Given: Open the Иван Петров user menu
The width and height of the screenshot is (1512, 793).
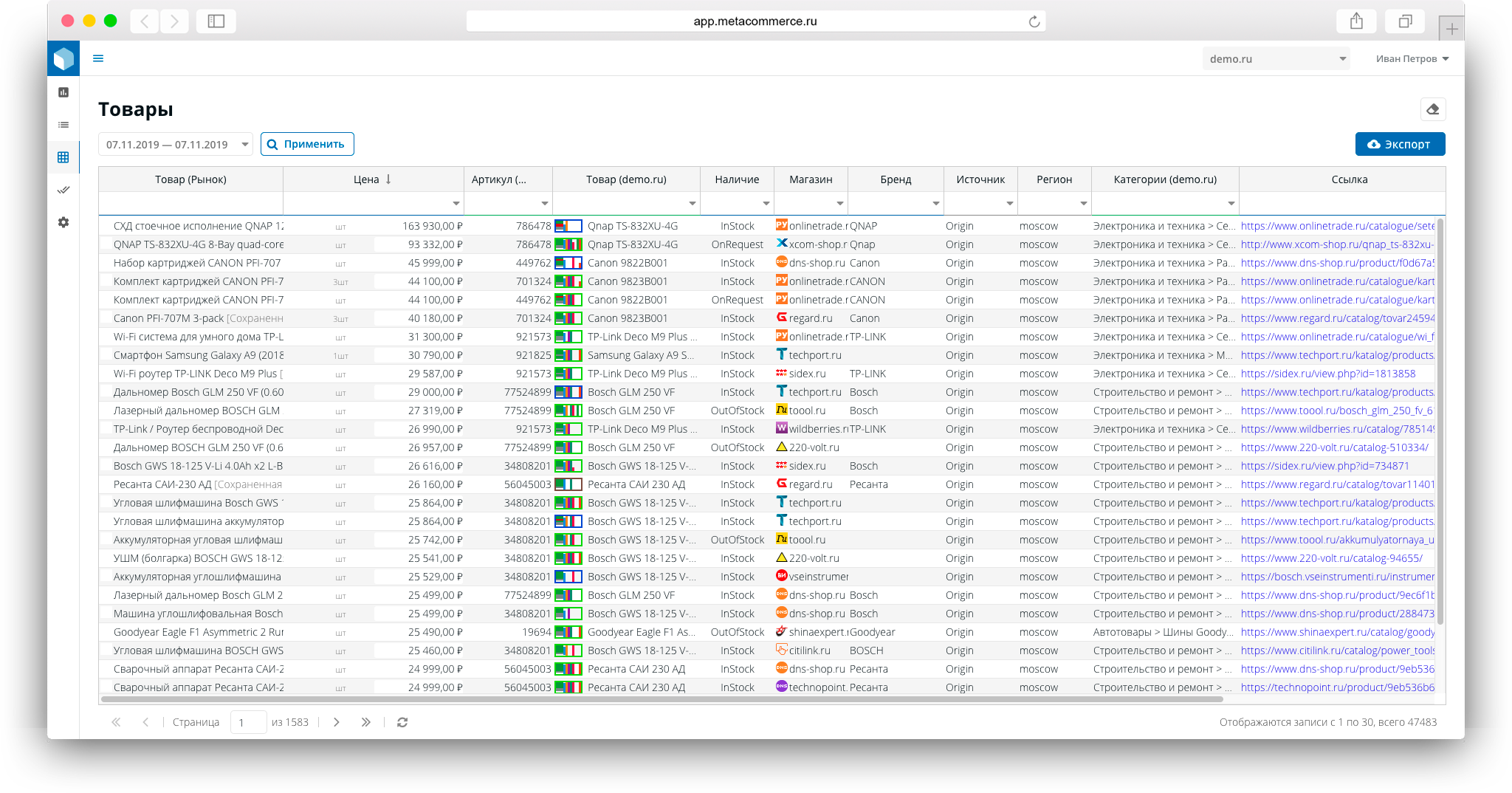Looking at the screenshot, I should [x=1412, y=59].
